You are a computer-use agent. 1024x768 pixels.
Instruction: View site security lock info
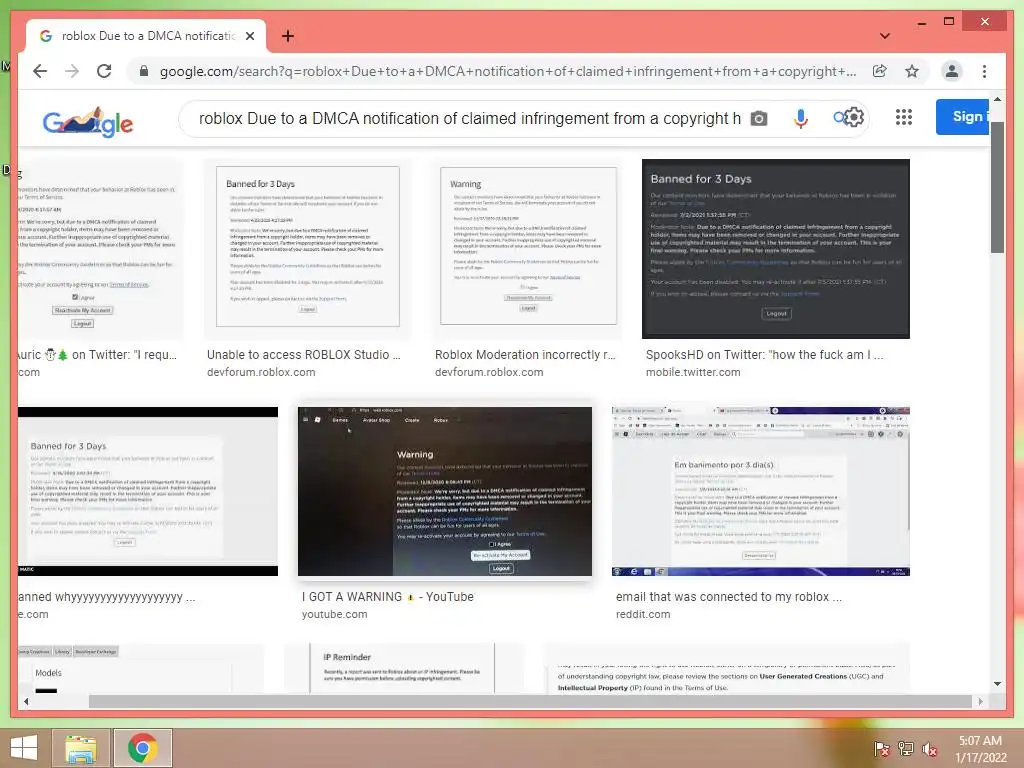(x=144, y=71)
